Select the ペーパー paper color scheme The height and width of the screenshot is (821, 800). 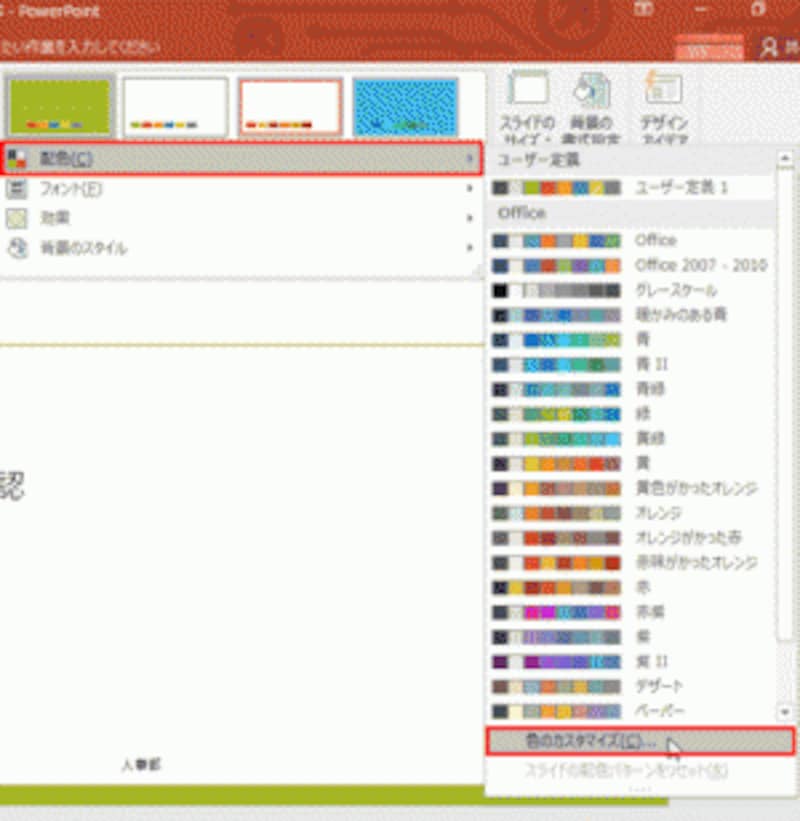(631, 711)
